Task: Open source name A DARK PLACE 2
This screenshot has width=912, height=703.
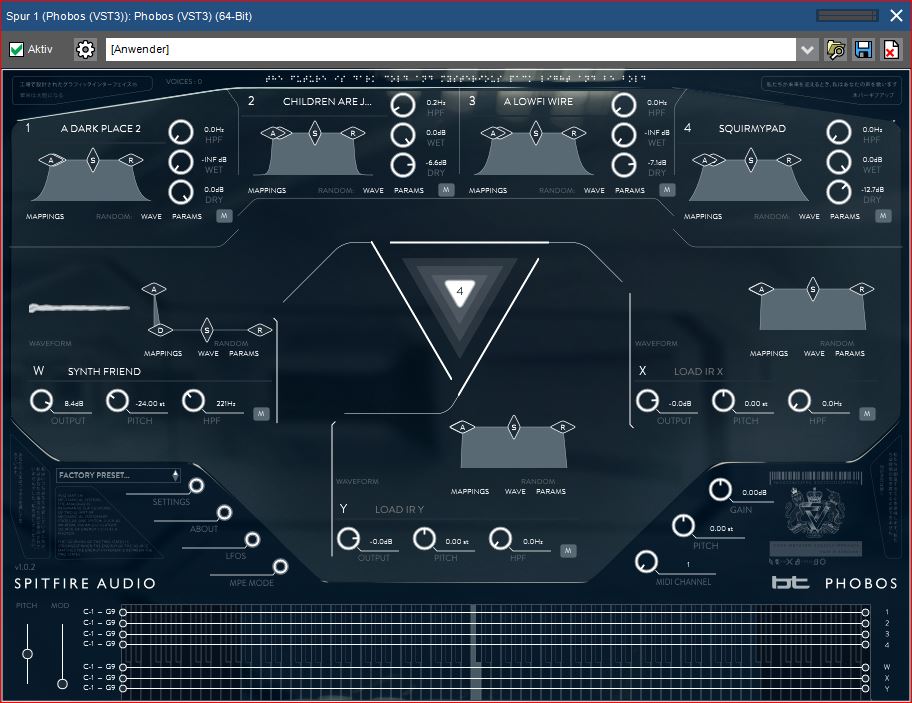Action: pyautogui.click(x=101, y=129)
